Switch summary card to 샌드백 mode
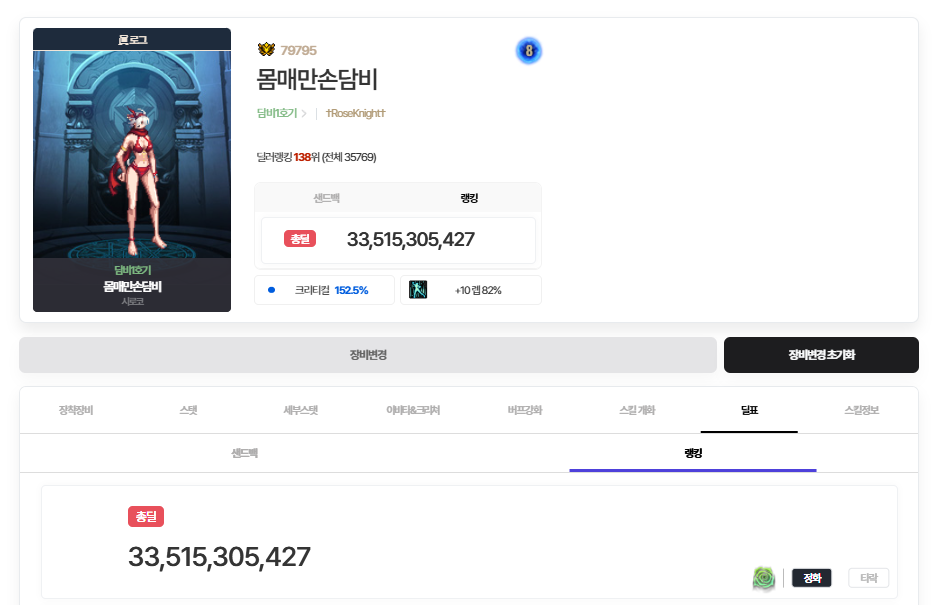949x605 pixels. 326,198
